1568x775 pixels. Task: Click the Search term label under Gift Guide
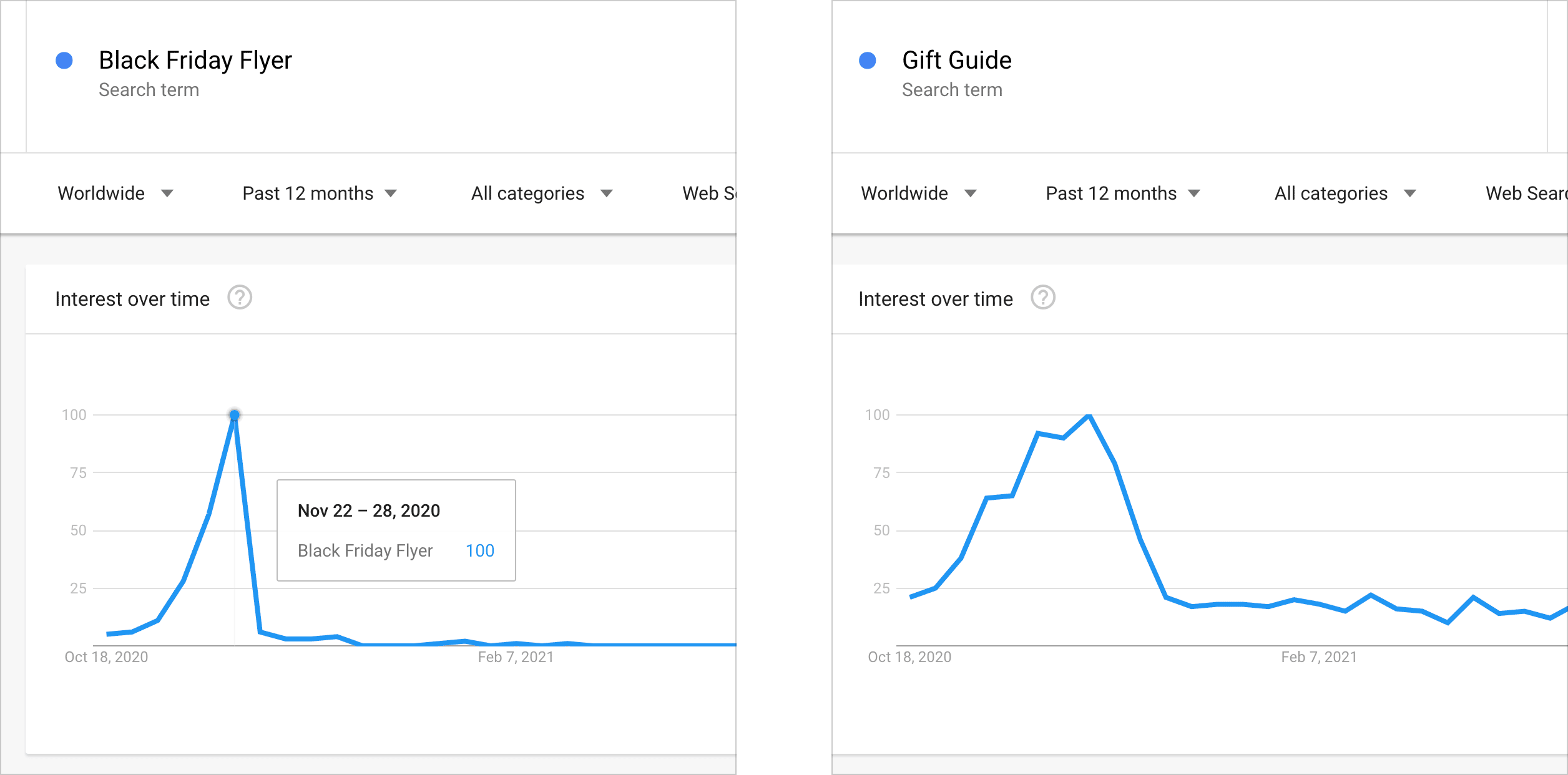[953, 89]
